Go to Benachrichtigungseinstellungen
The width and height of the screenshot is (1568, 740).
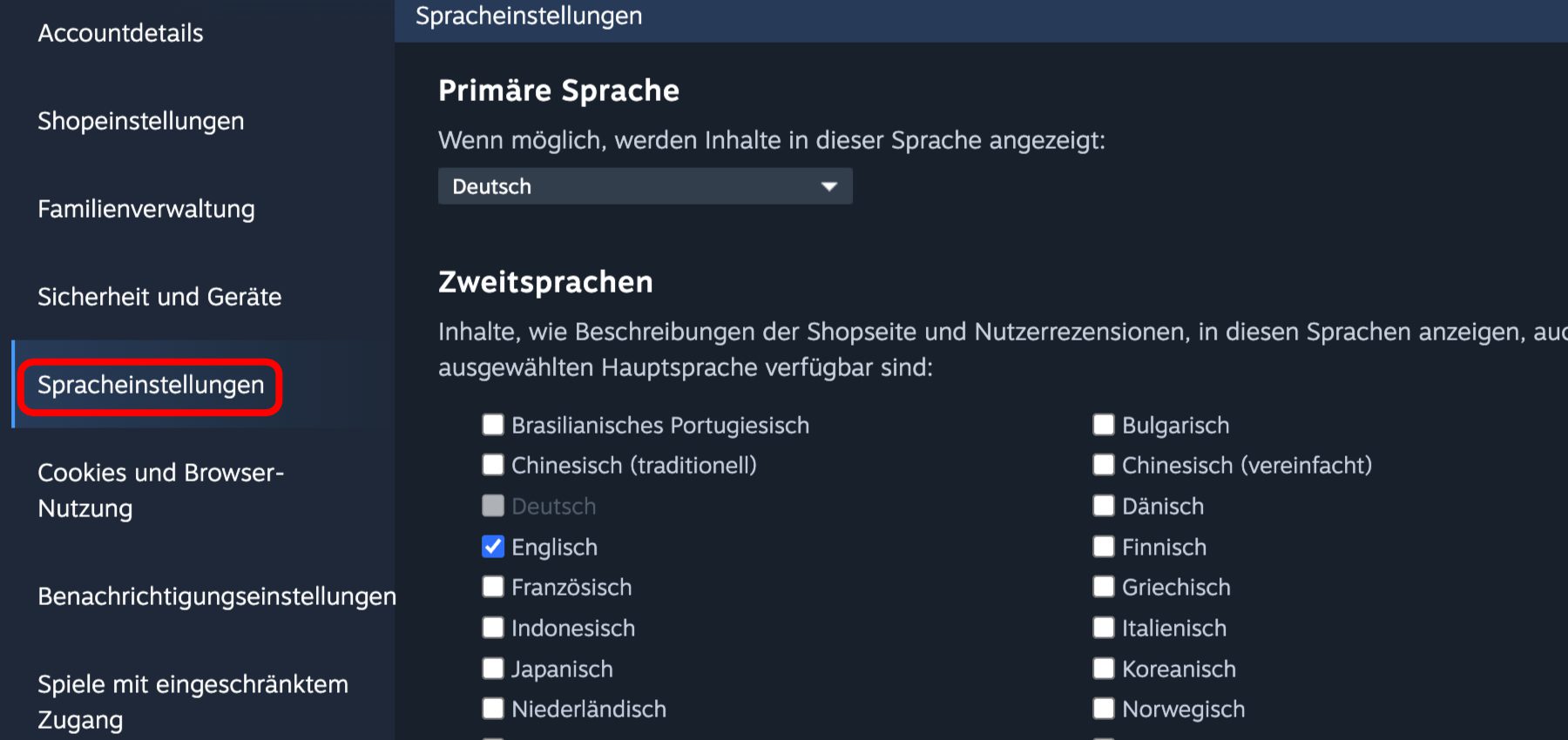pos(216,596)
